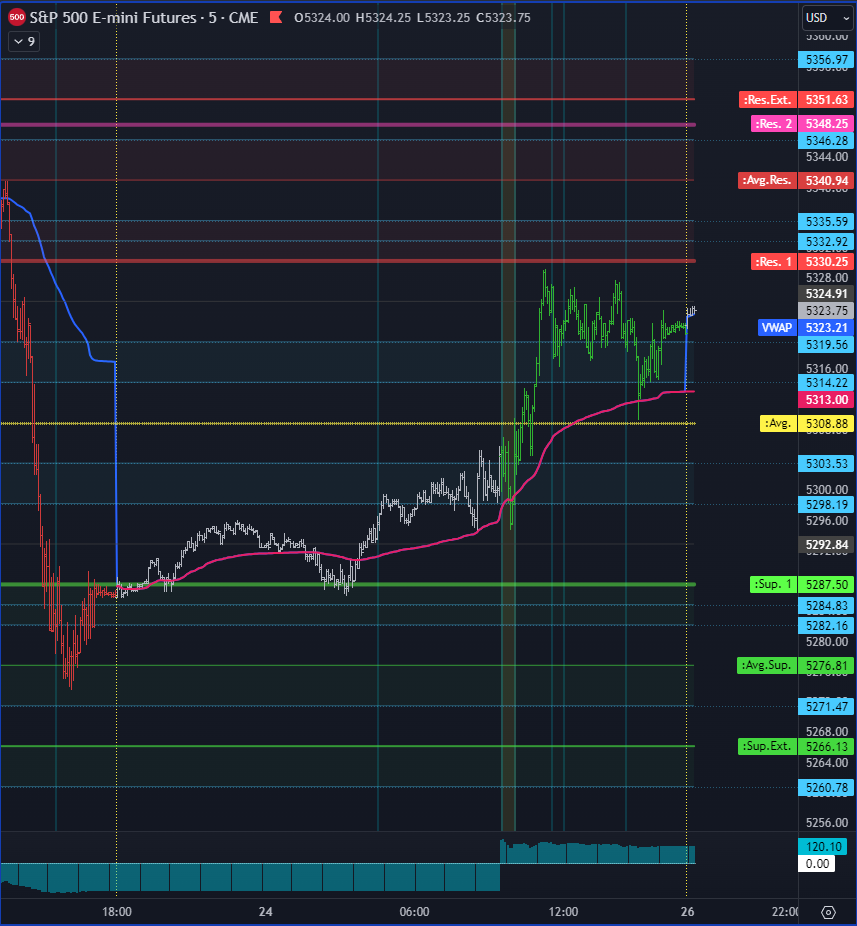857x926 pixels.
Task: Click the H5324.25 high value in header
Action: 383,18
